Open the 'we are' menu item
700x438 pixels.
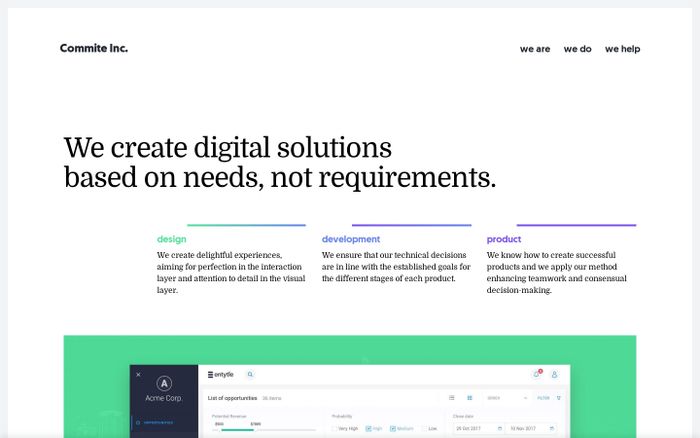pyautogui.click(x=535, y=49)
